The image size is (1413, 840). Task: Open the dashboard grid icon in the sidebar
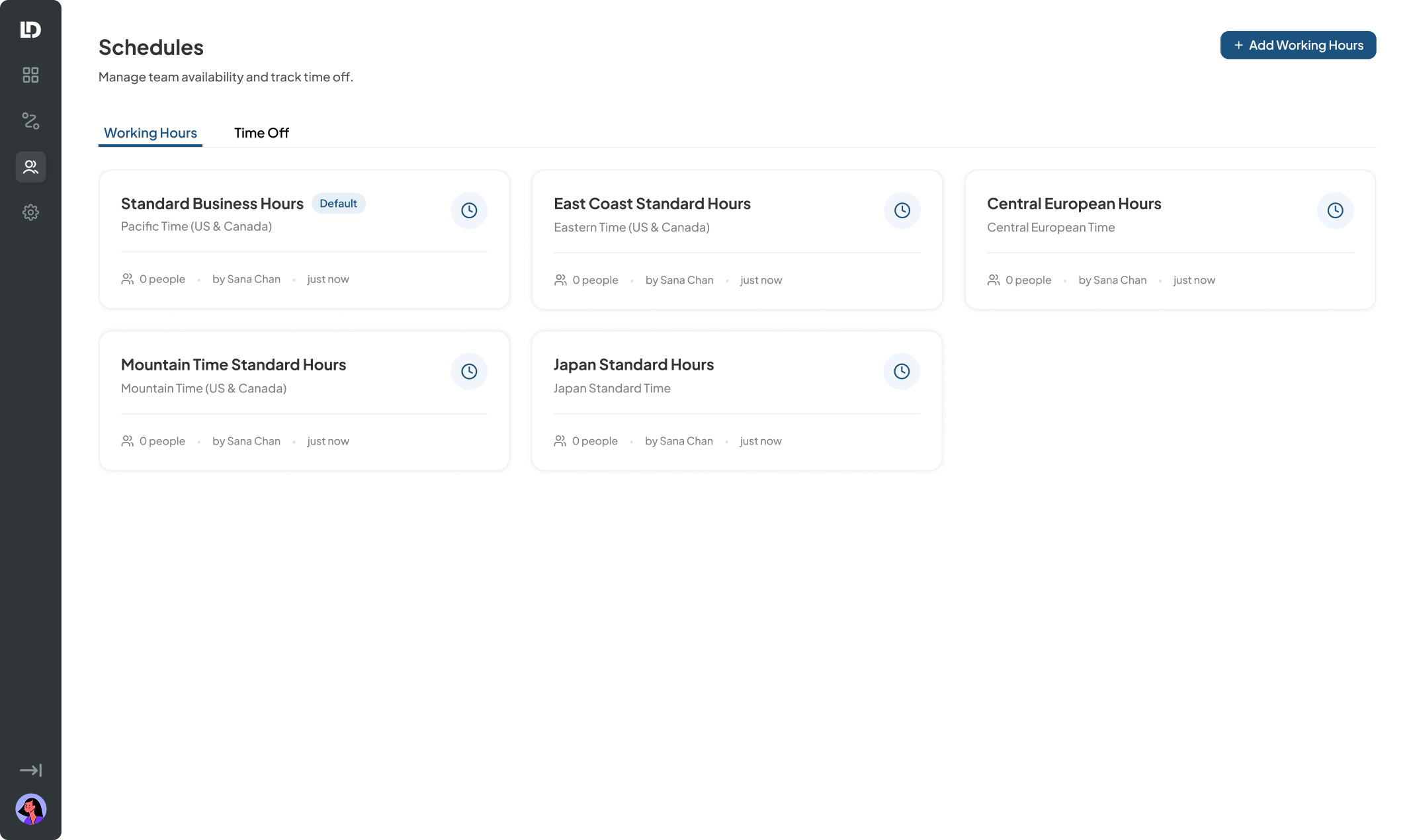point(30,75)
